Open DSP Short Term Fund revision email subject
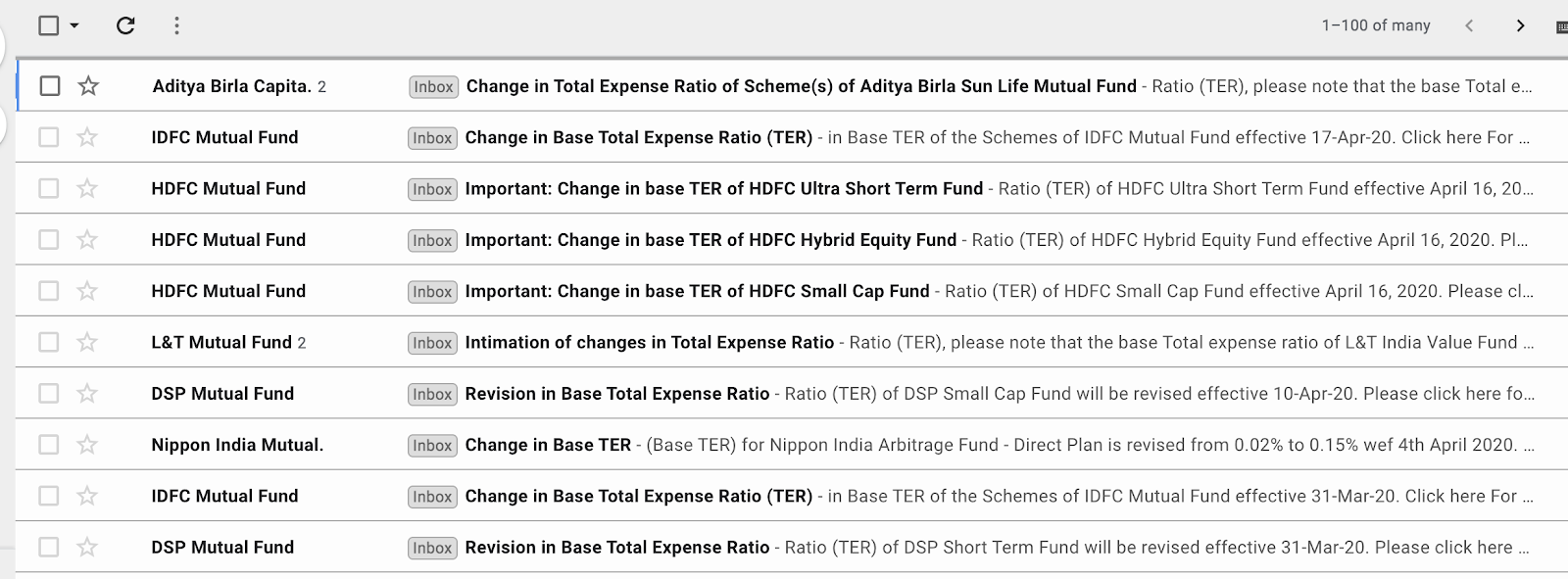Screen dimensions: 1568x579 coord(617,547)
